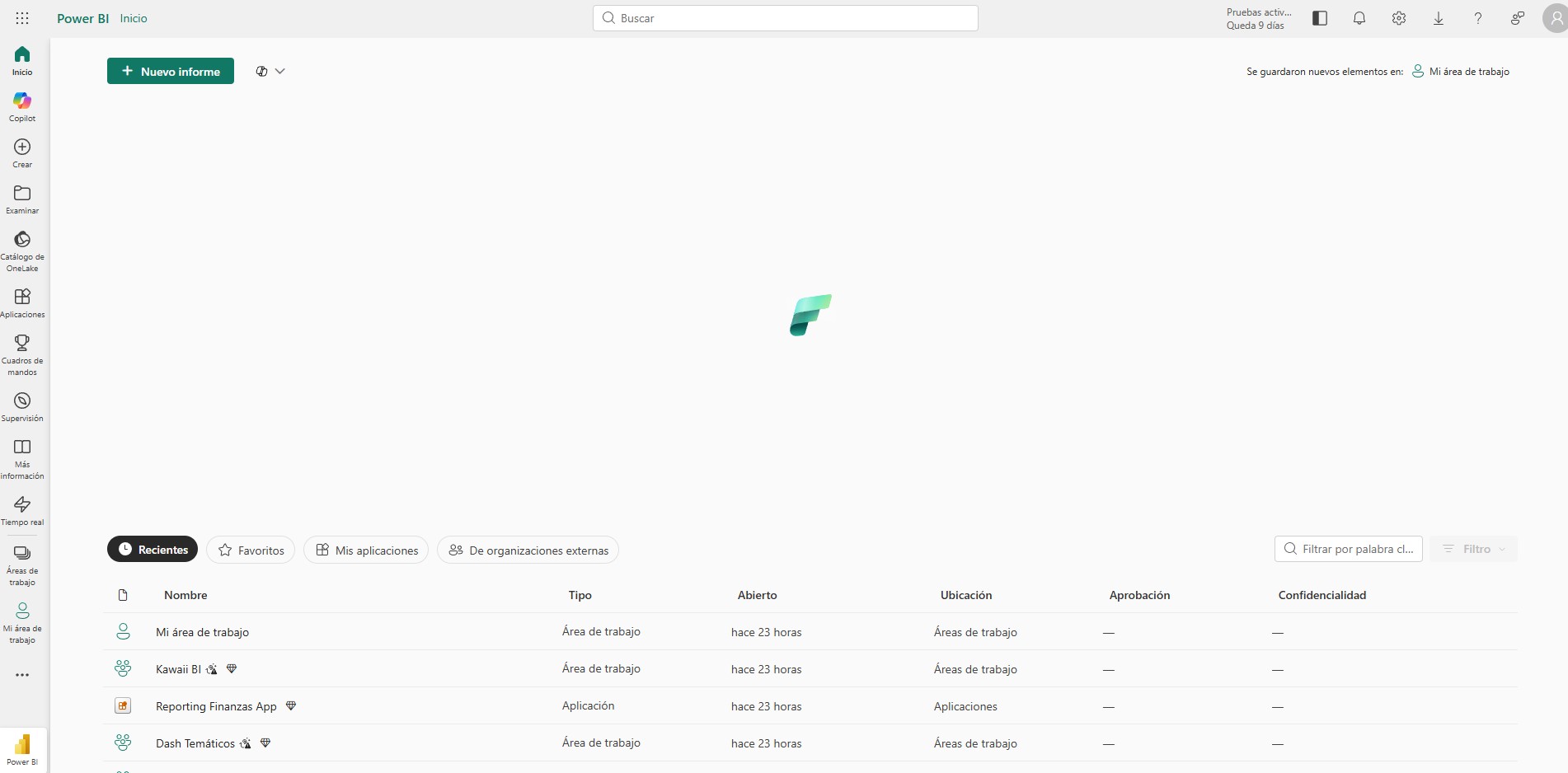Open Copilot from the sidebar

coord(22,107)
